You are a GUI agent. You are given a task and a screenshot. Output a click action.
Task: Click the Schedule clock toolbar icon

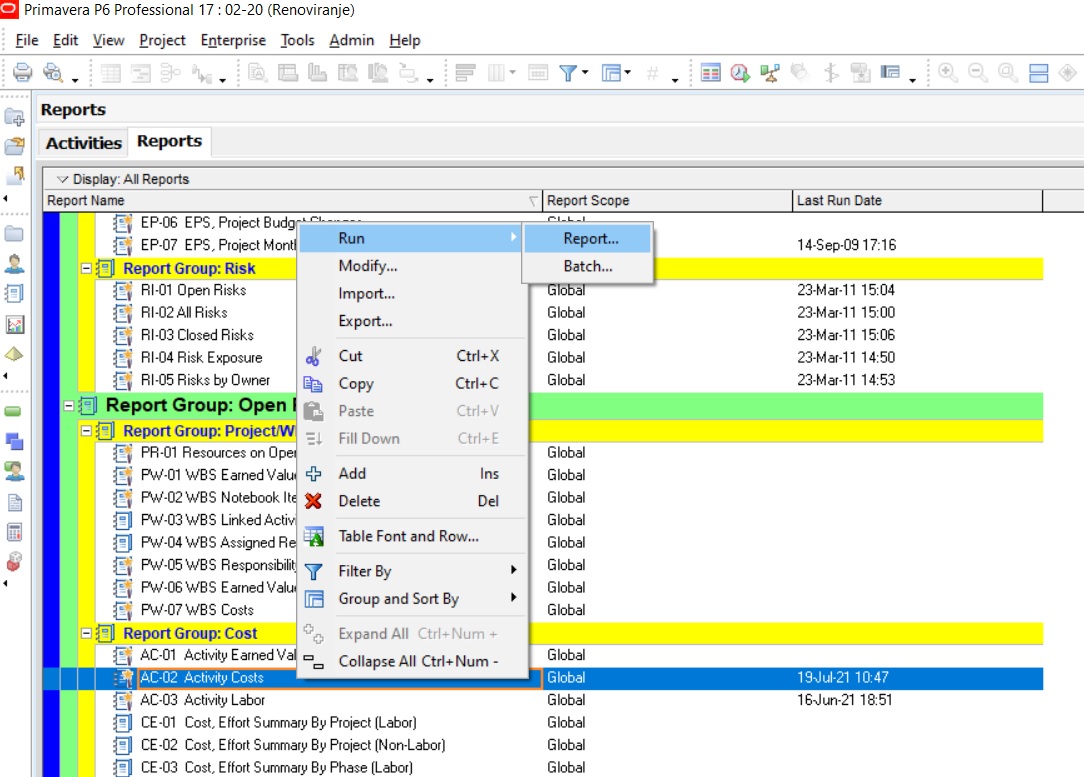point(740,73)
